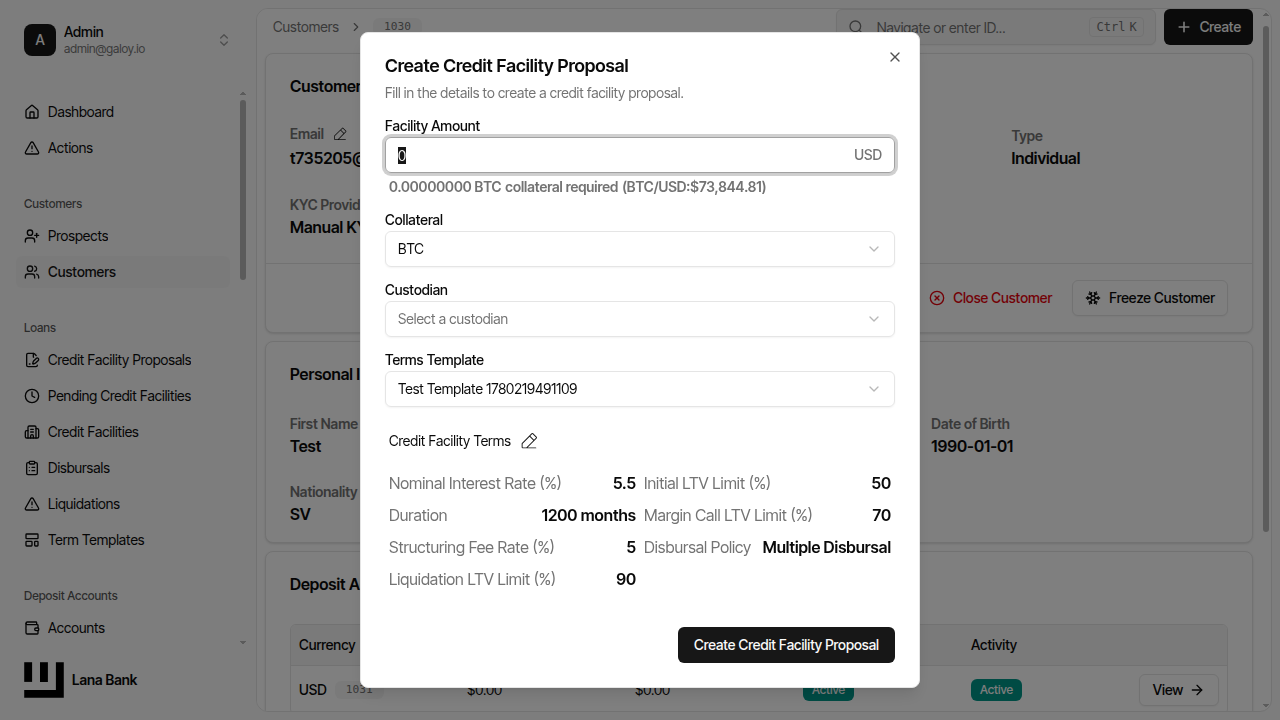The width and height of the screenshot is (1280, 720).
Task: Click the Admin avatar letter A
Action: pos(40,40)
